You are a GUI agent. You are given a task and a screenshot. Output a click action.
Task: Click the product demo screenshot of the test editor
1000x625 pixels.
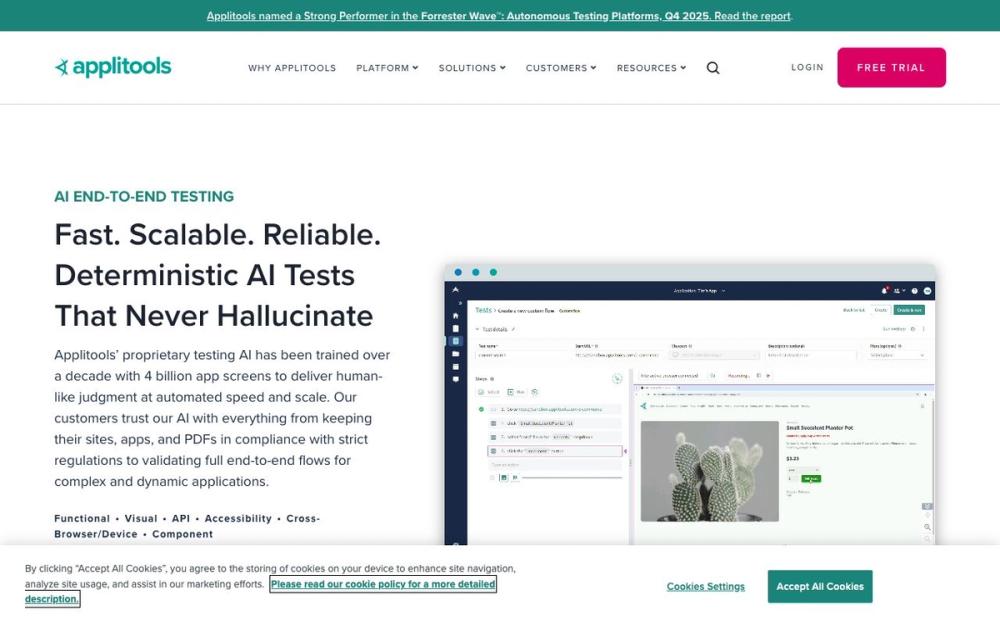pos(690,405)
